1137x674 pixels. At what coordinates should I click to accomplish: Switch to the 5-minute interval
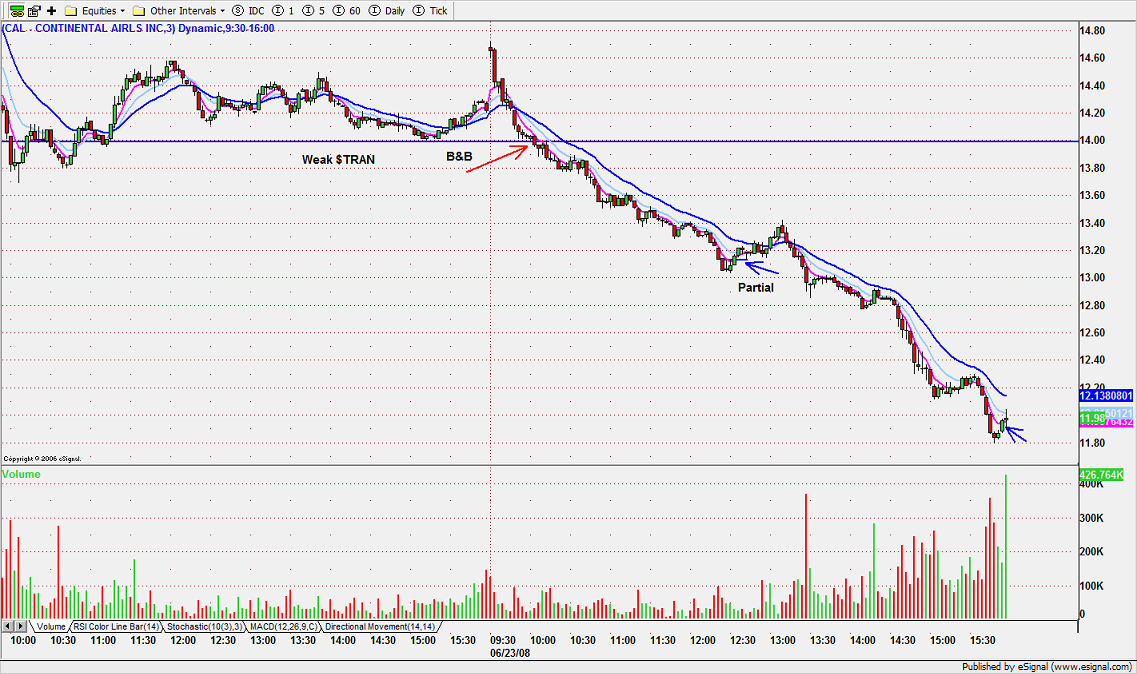tap(313, 11)
